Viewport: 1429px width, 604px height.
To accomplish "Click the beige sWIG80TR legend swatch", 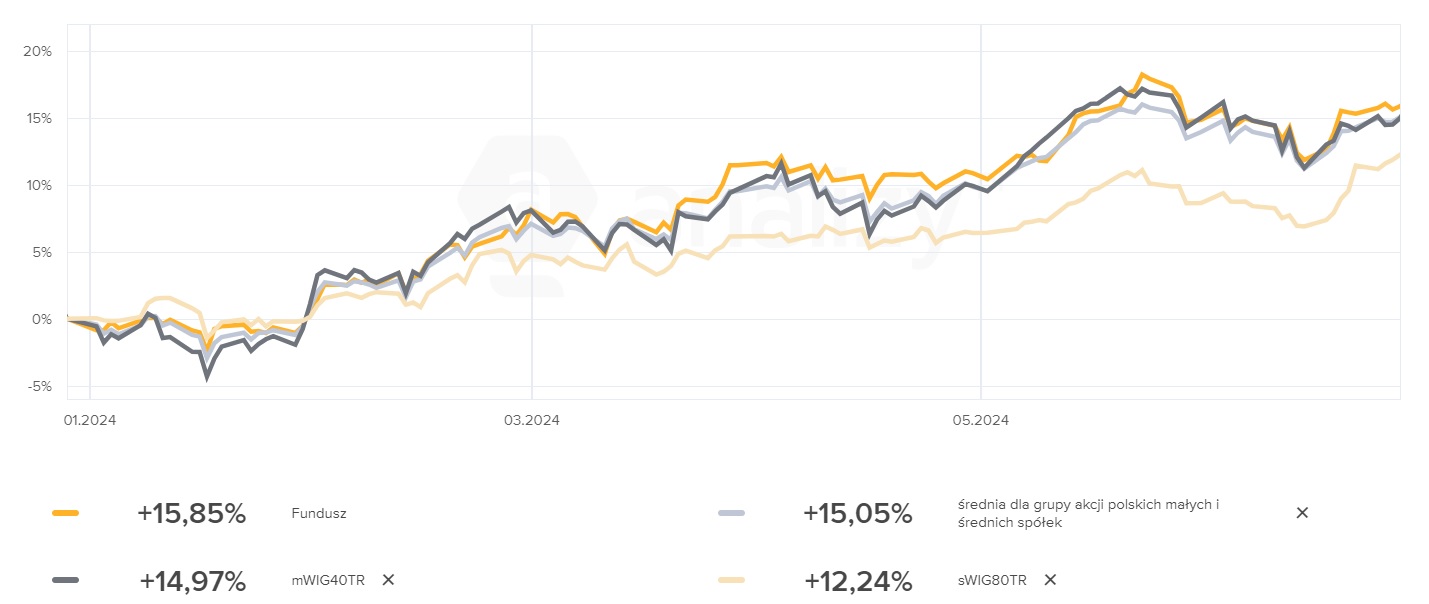I will click(731, 581).
